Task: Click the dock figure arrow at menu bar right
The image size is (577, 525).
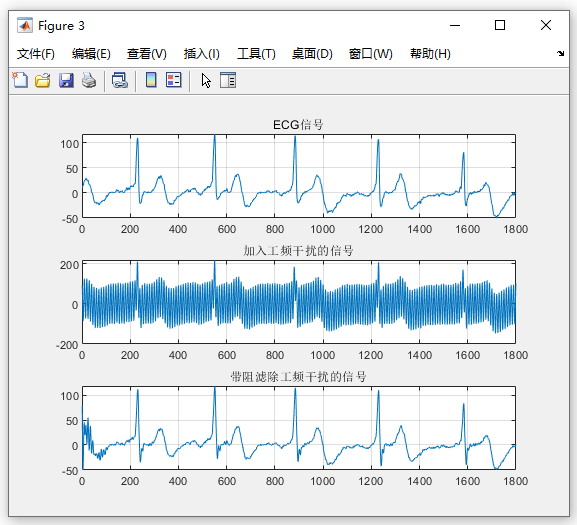Action: tap(560, 53)
